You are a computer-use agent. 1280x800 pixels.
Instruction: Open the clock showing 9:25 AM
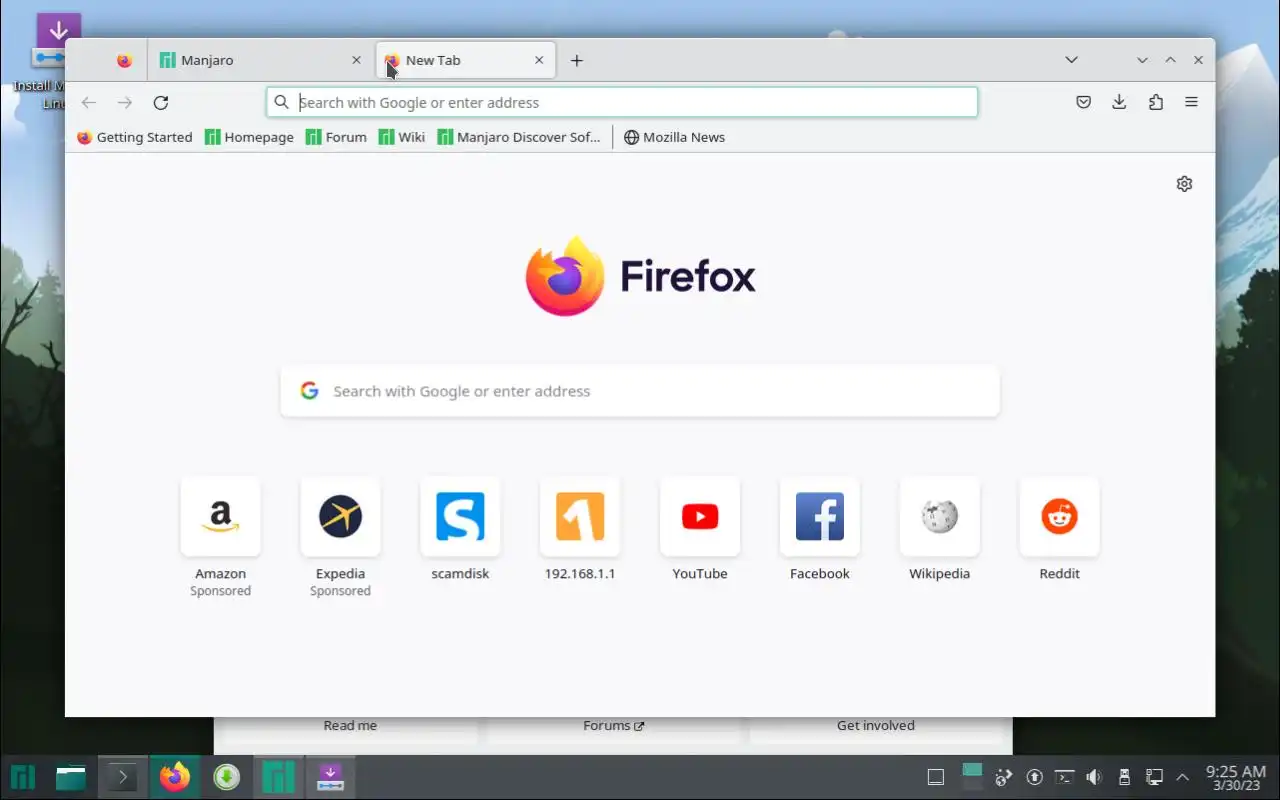[1236, 777]
